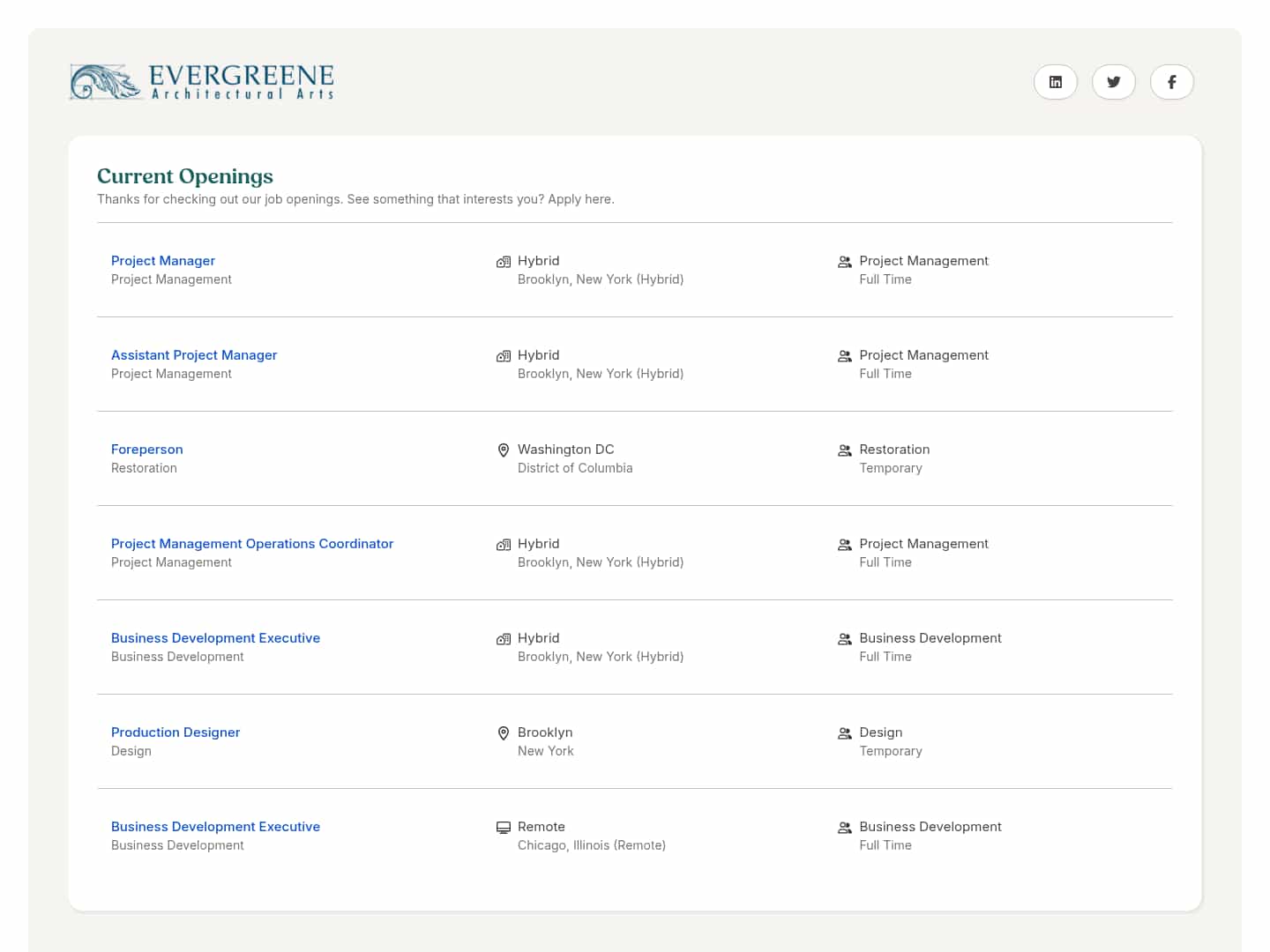Open the Twitter social link

(1114, 82)
